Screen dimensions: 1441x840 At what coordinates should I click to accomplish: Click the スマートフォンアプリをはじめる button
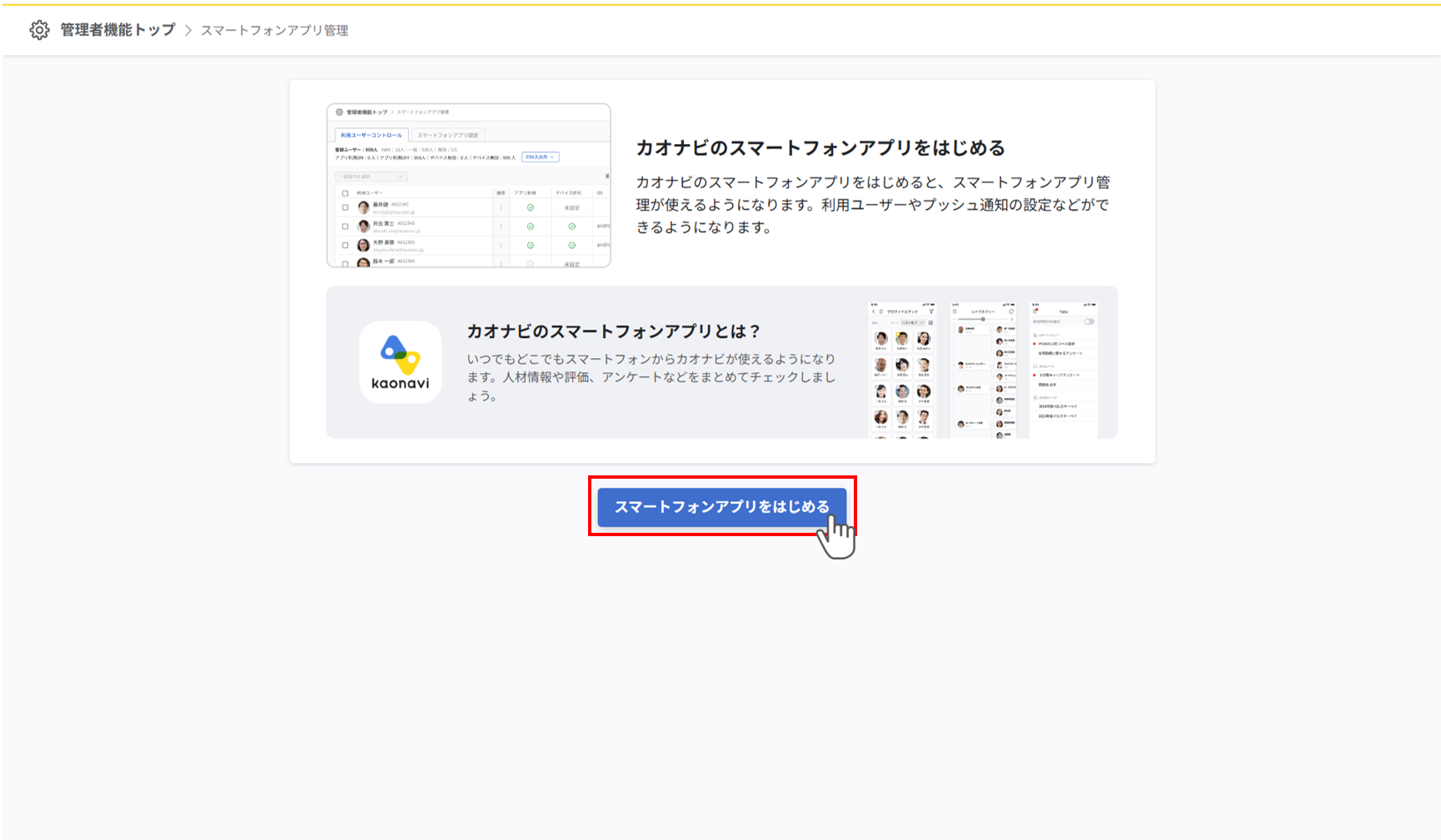point(721,506)
